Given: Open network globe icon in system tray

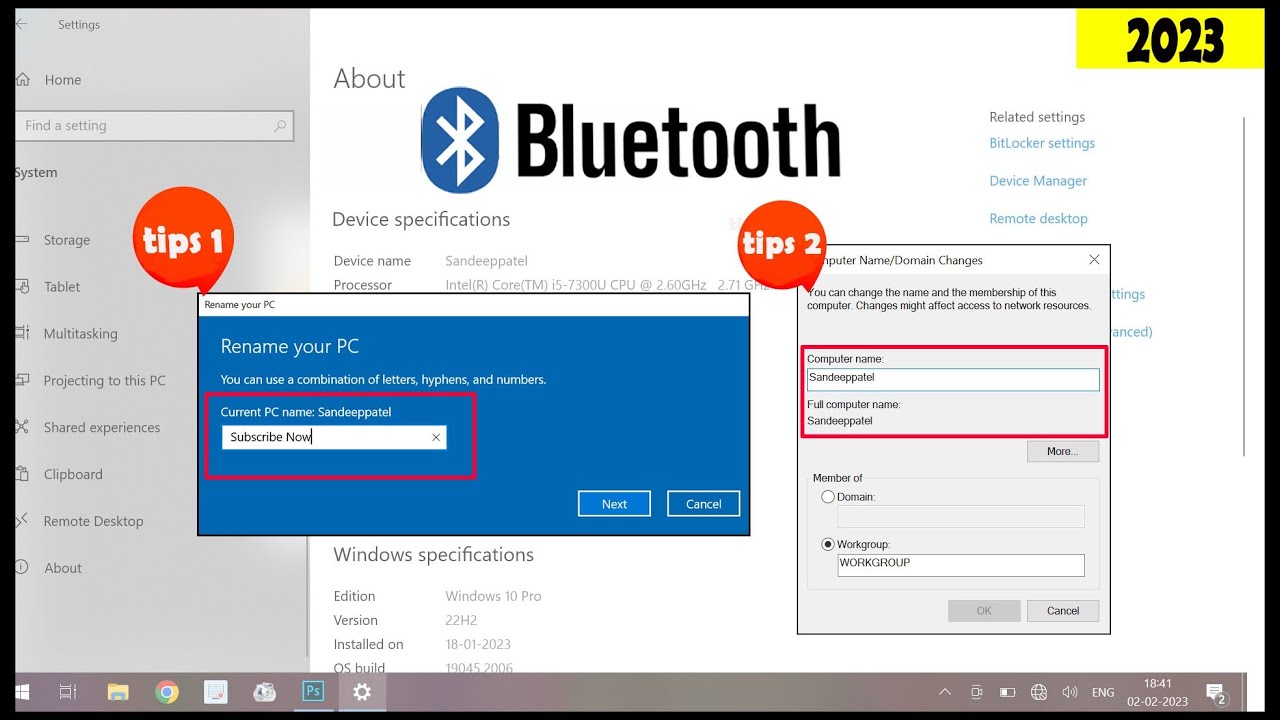Looking at the screenshot, I should (1039, 692).
